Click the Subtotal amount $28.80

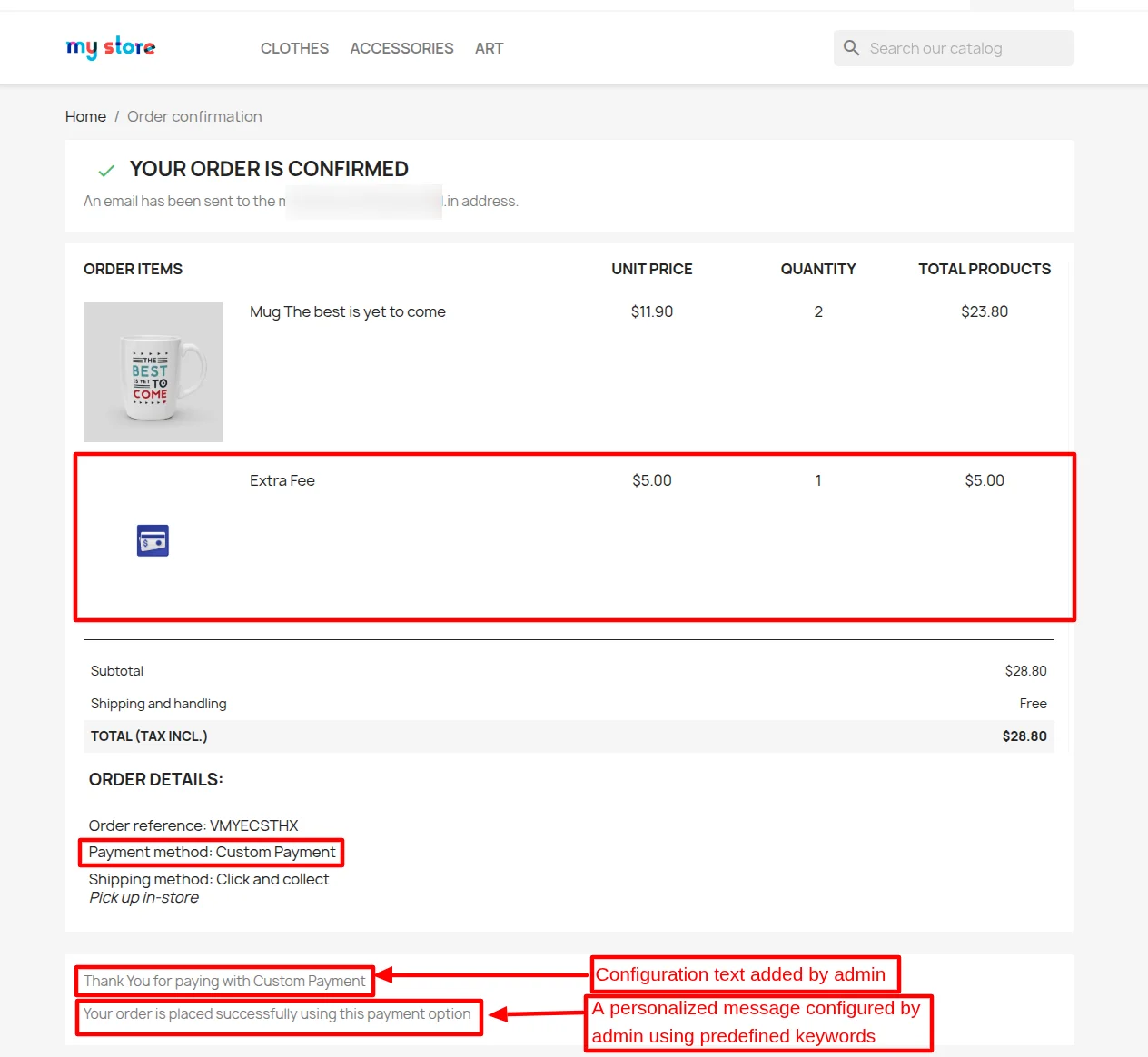click(1025, 671)
